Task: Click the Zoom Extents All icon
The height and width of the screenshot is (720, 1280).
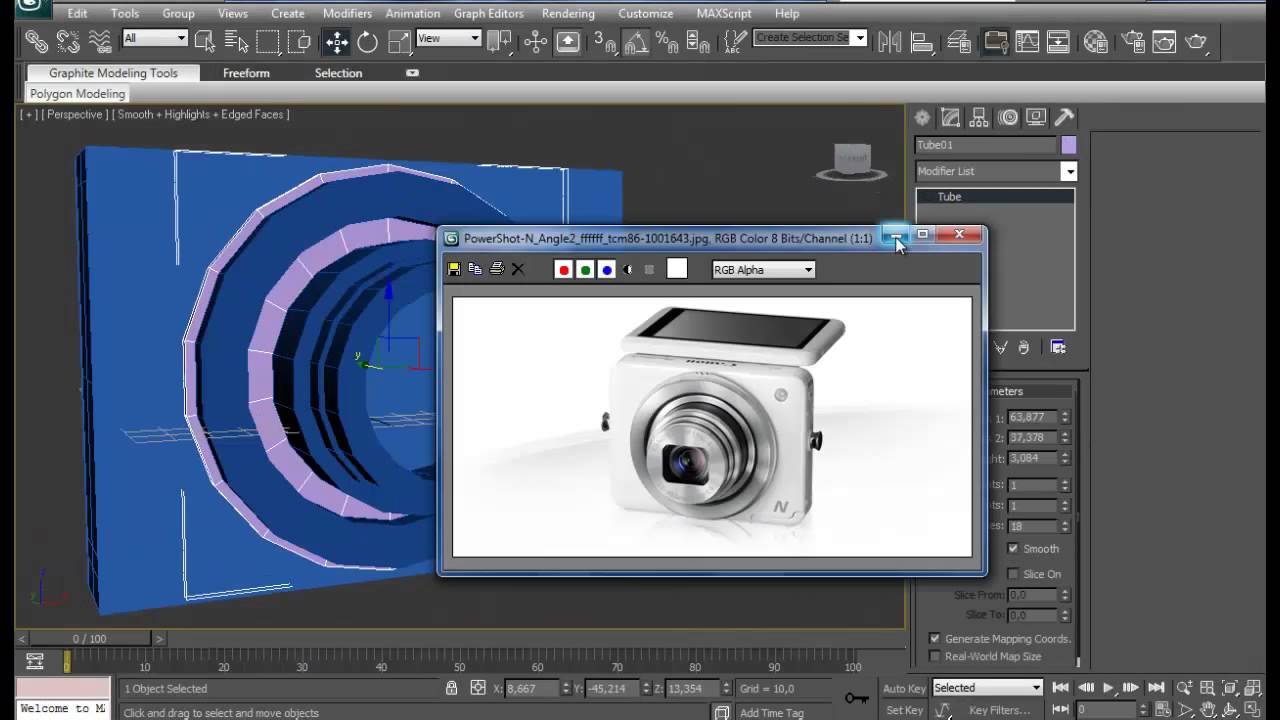Action: tap(1232, 688)
